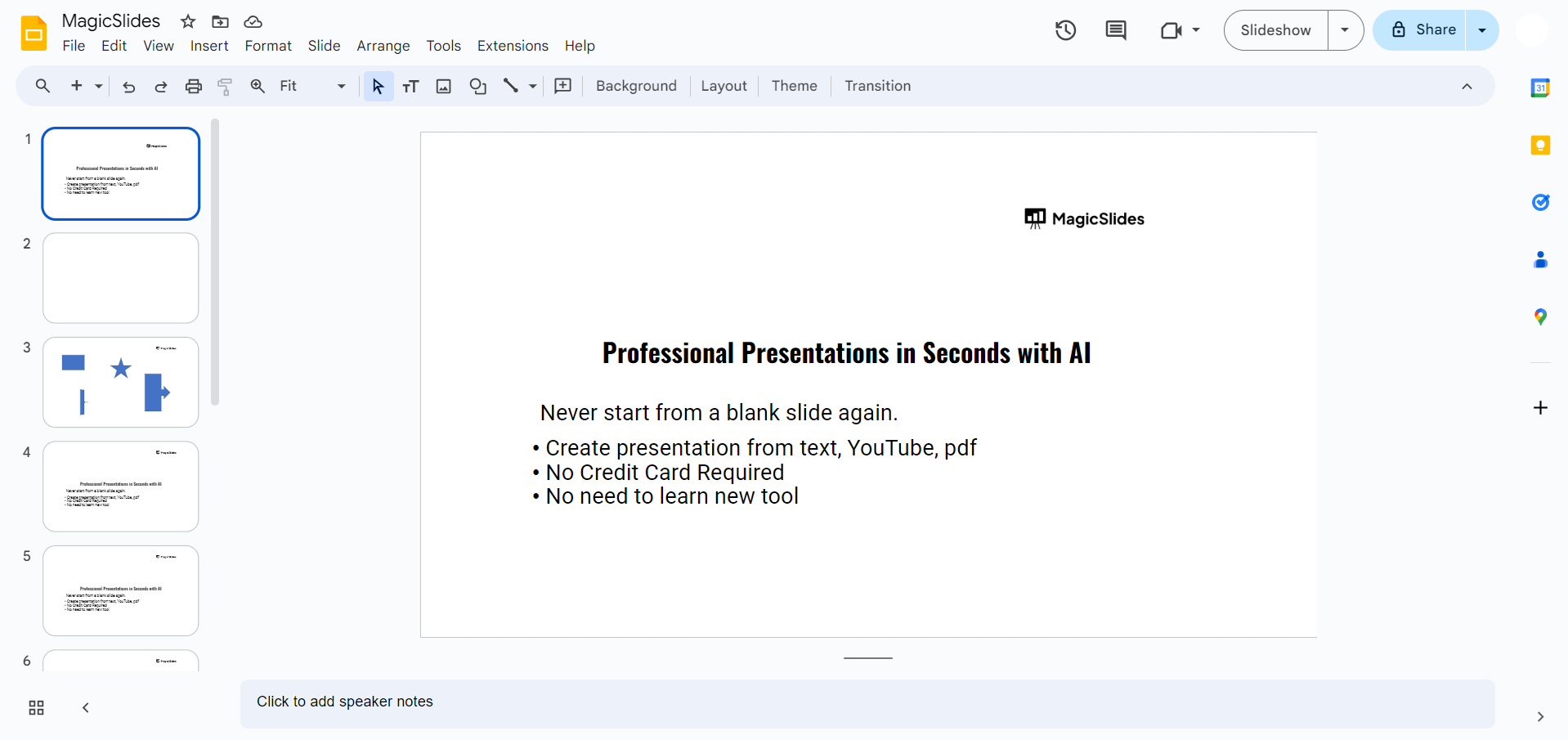This screenshot has height=740, width=1568.
Task: Click the insert image icon
Action: 443,87
